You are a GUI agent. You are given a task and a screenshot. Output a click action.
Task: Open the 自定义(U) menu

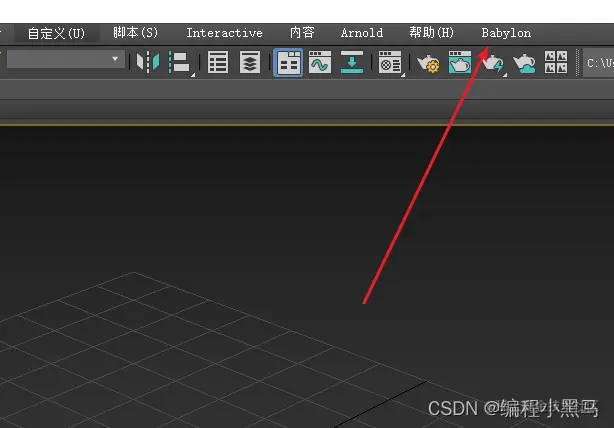(56, 33)
